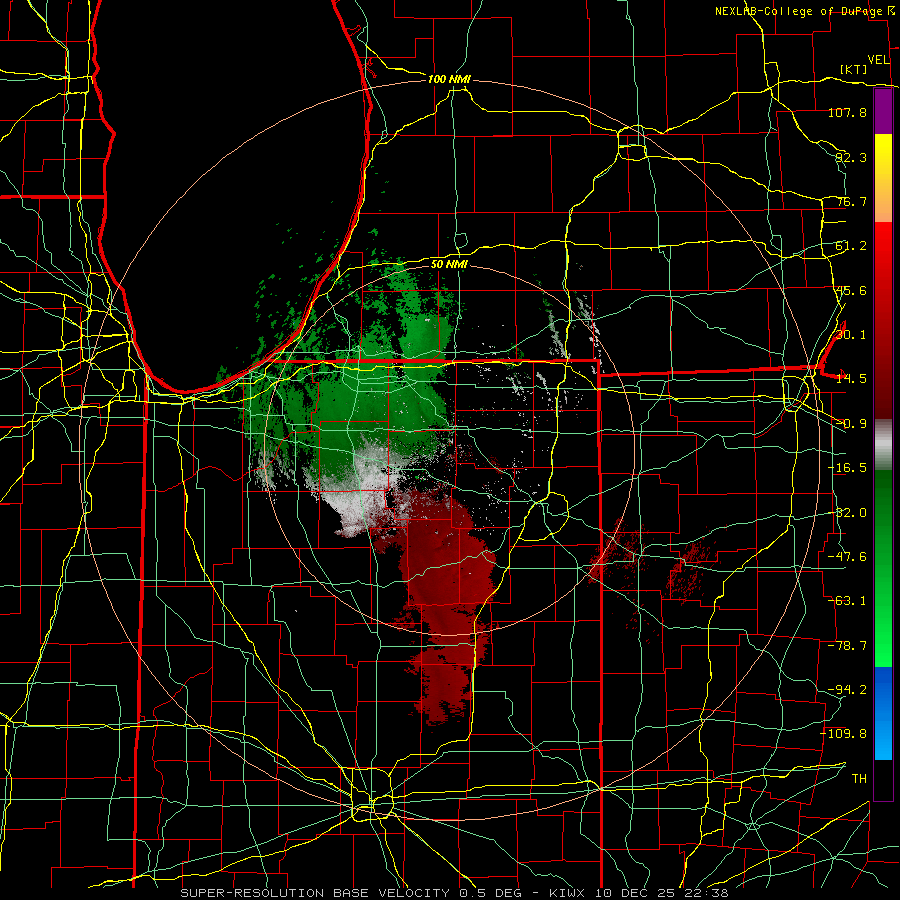Click the blue segment of velocity color bar
Viewport: 900px width, 900px height.
[x=883, y=713]
